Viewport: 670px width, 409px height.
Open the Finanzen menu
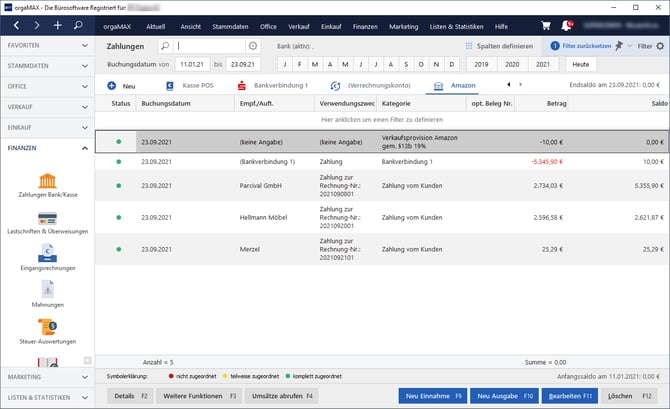click(365, 26)
